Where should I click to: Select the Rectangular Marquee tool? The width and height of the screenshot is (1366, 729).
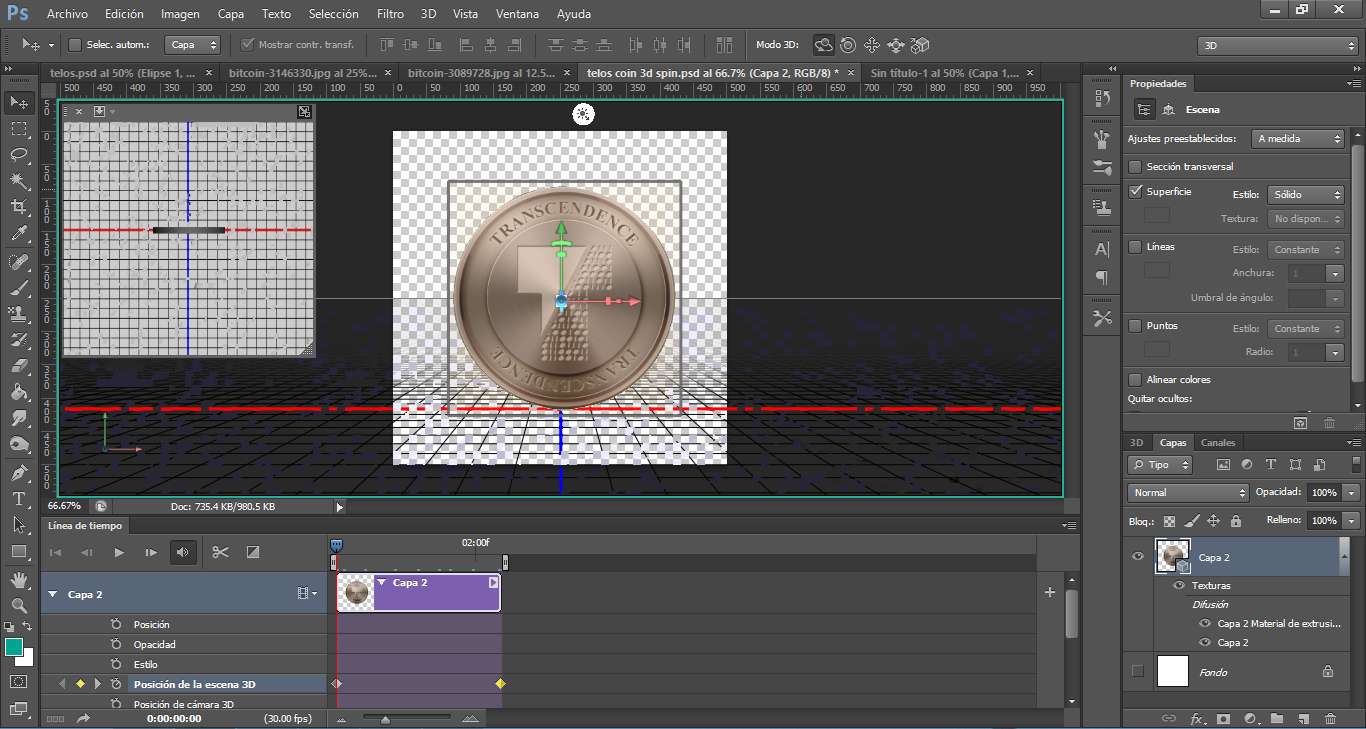tap(19, 129)
